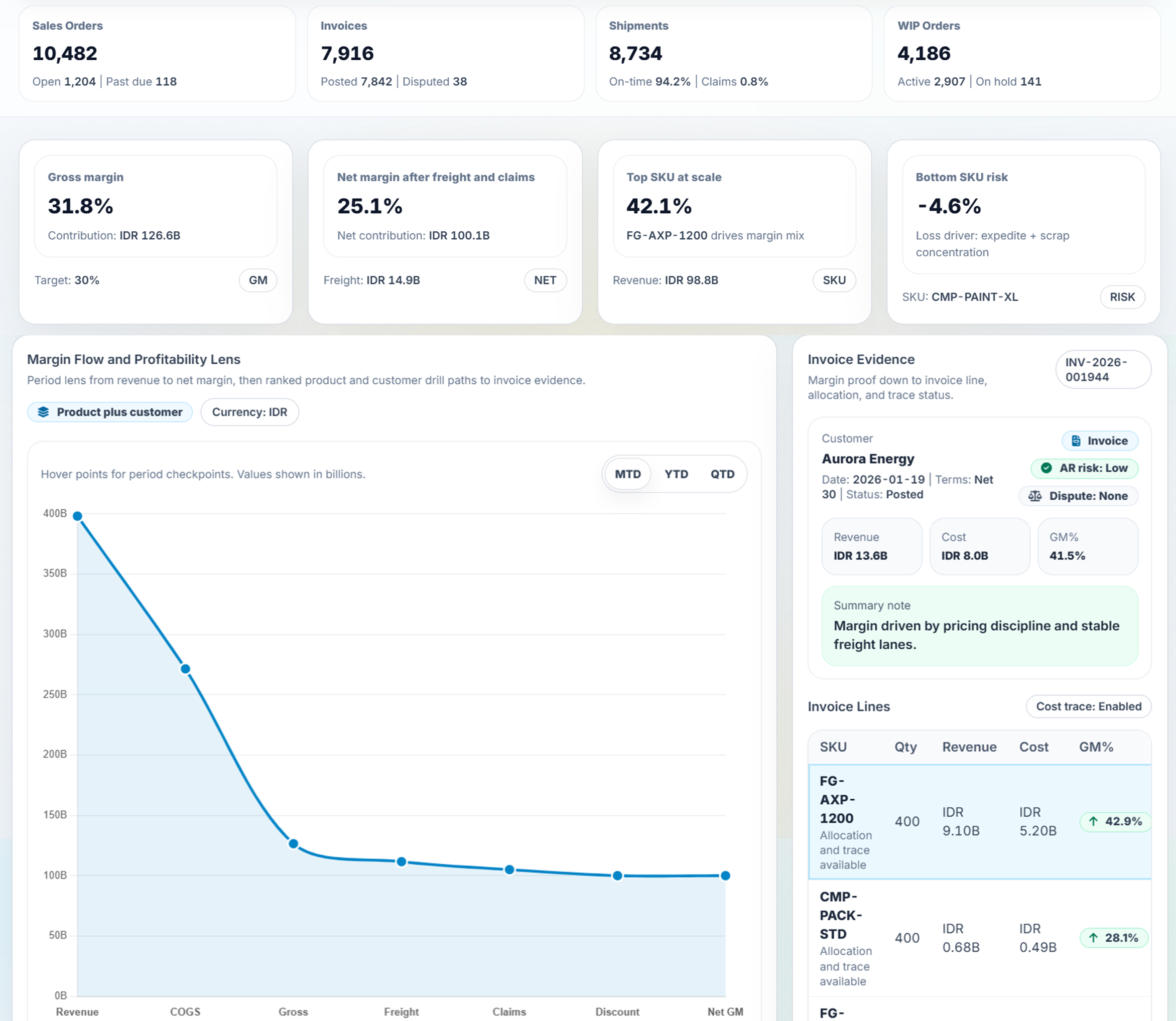The width and height of the screenshot is (1176, 1021).
Task: Click the Revenue data point on chart
Action: pyautogui.click(x=77, y=516)
